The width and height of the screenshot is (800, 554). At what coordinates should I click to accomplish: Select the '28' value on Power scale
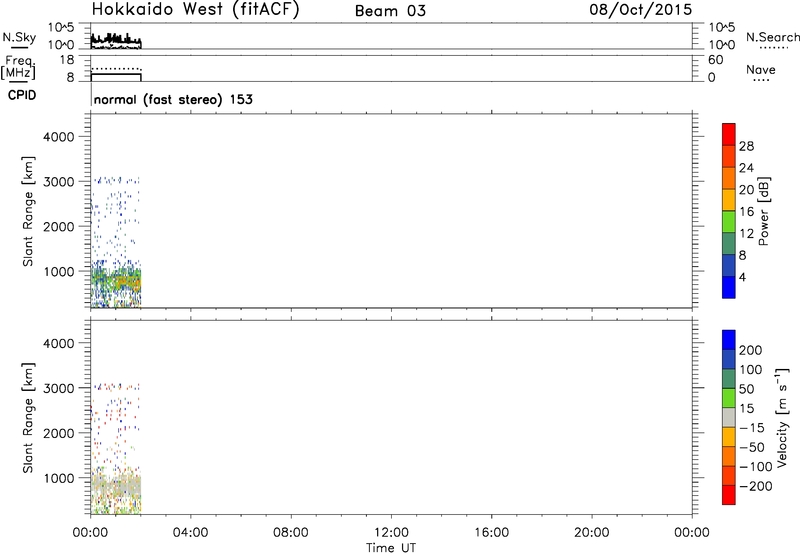pos(746,146)
